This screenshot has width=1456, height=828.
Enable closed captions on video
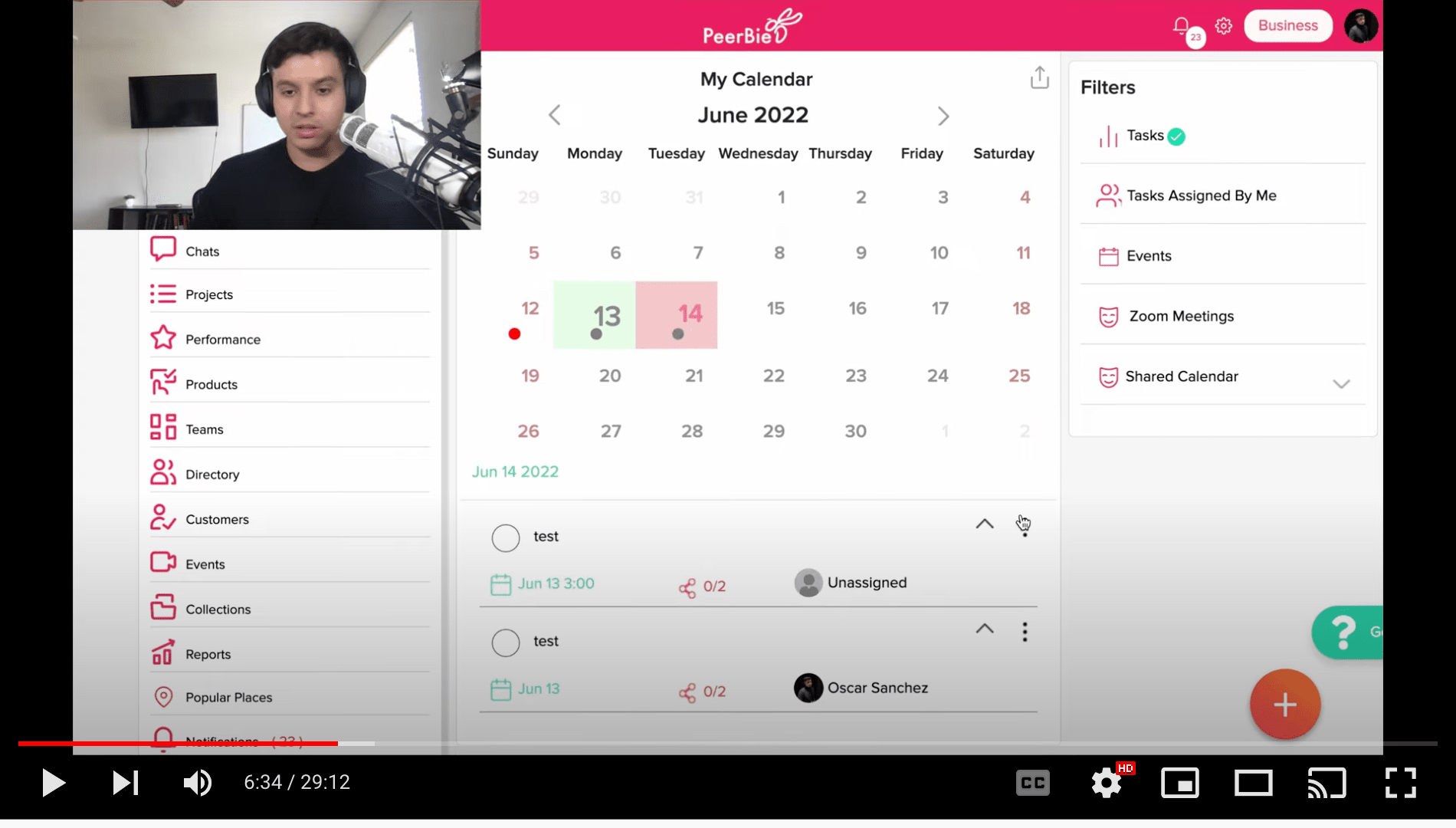[1032, 783]
